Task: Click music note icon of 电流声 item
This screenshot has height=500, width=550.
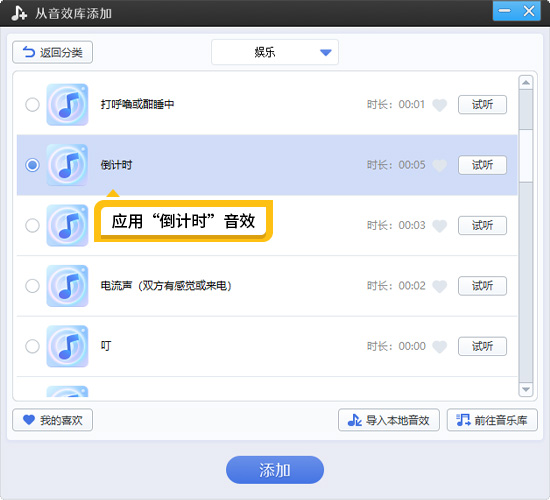Action: [67, 286]
